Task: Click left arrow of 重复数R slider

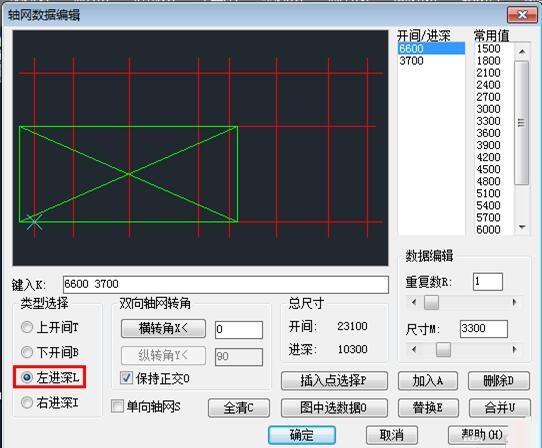Action: tap(414, 302)
